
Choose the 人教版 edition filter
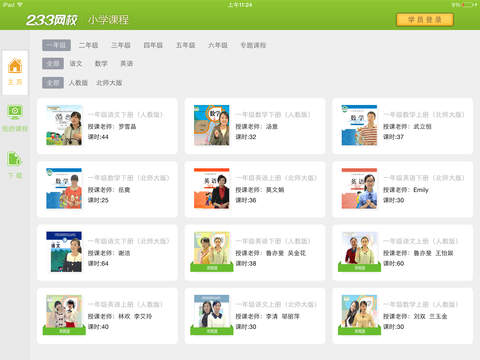(x=78, y=83)
